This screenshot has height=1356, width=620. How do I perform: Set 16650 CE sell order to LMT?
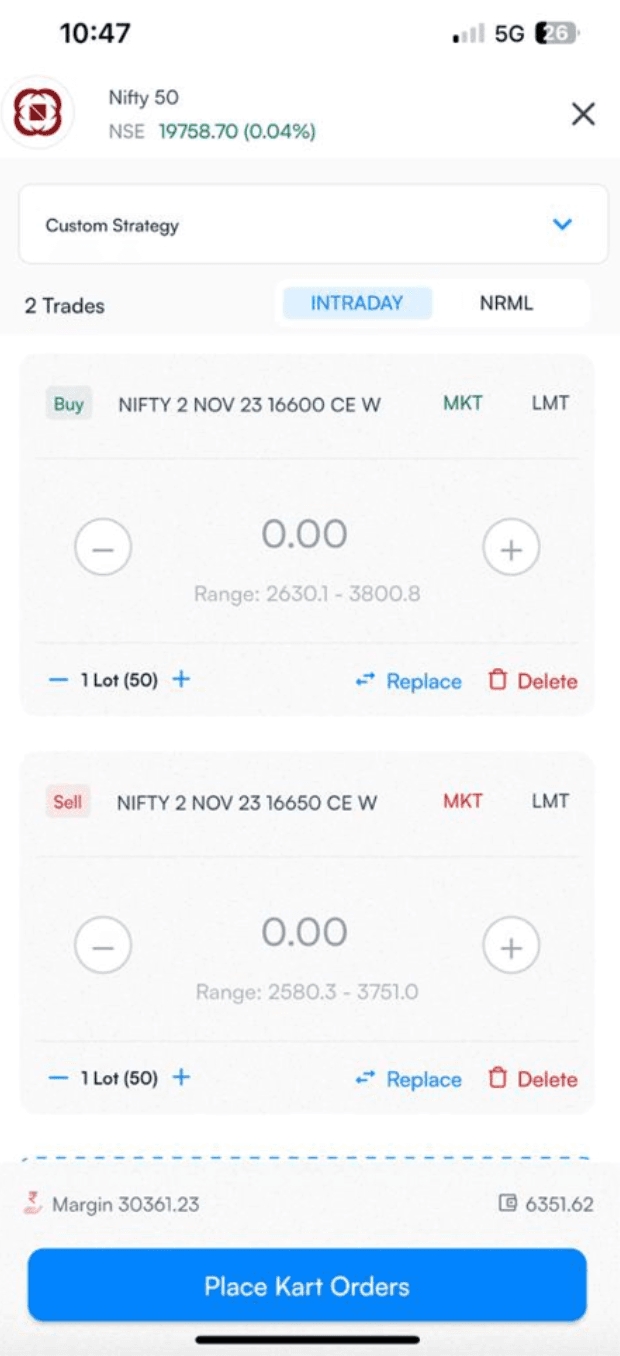tap(550, 802)
